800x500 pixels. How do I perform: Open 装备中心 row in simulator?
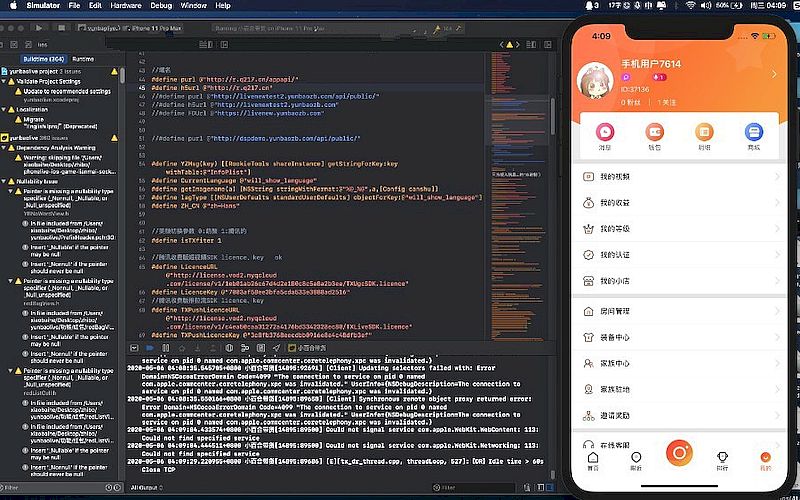(680, 337)
